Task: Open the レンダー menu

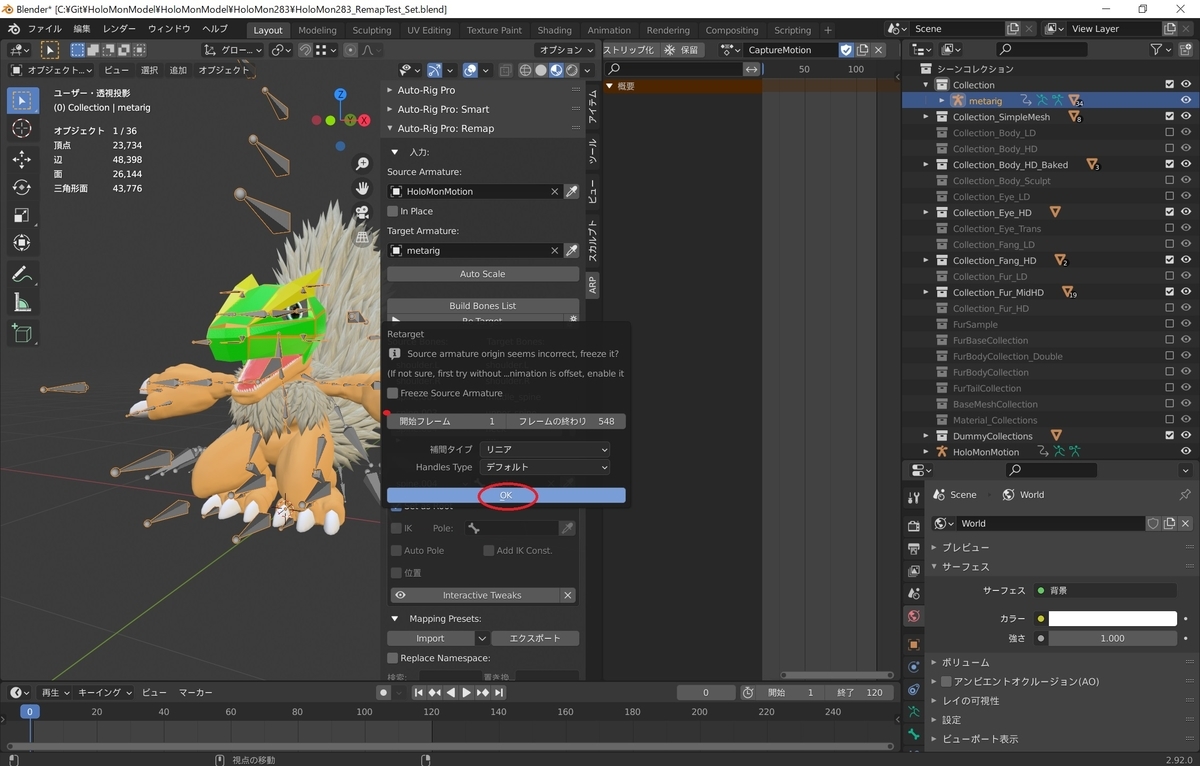Action: 119,30
